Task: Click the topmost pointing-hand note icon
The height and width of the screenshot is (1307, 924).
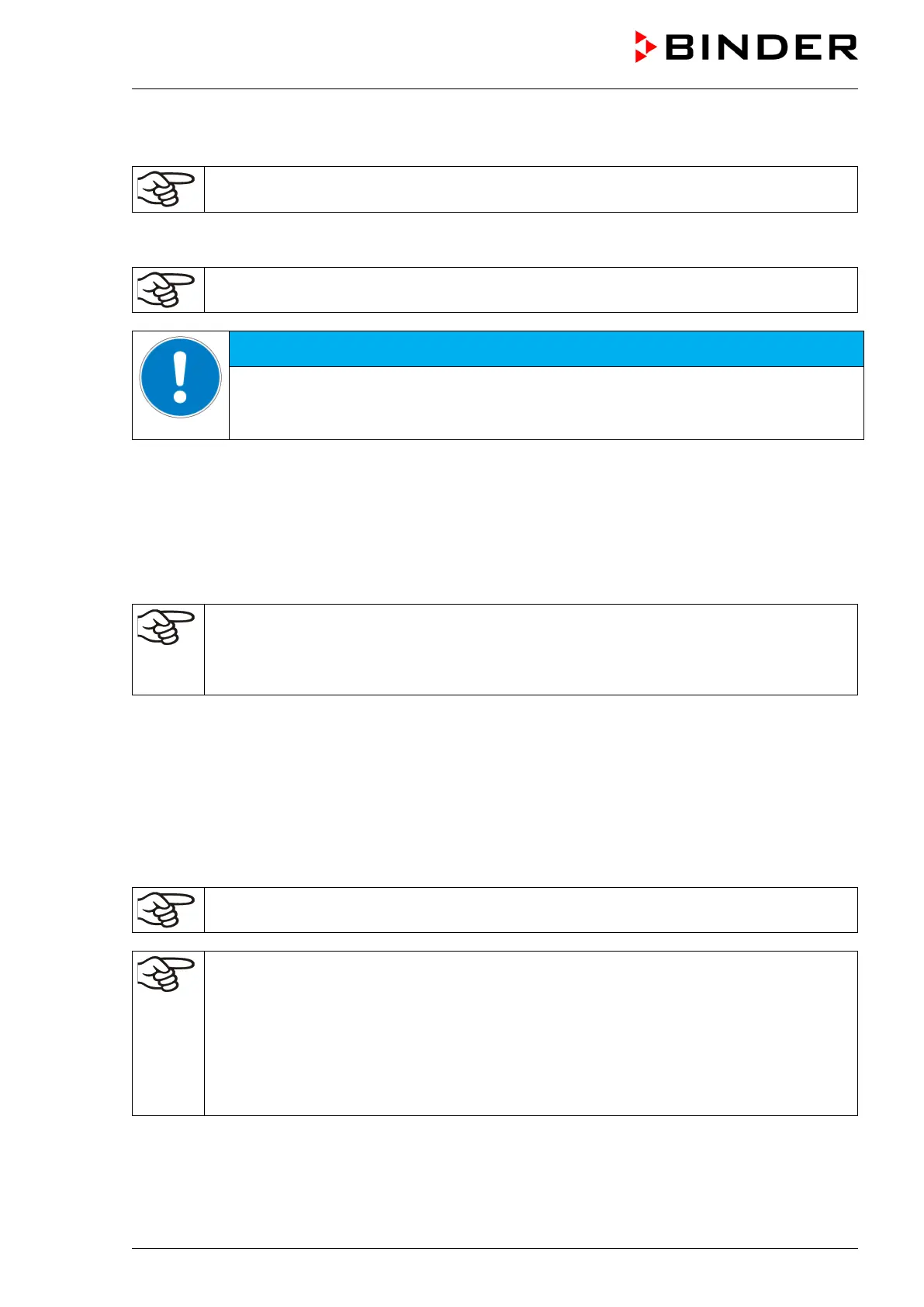Action: (166, 189)
